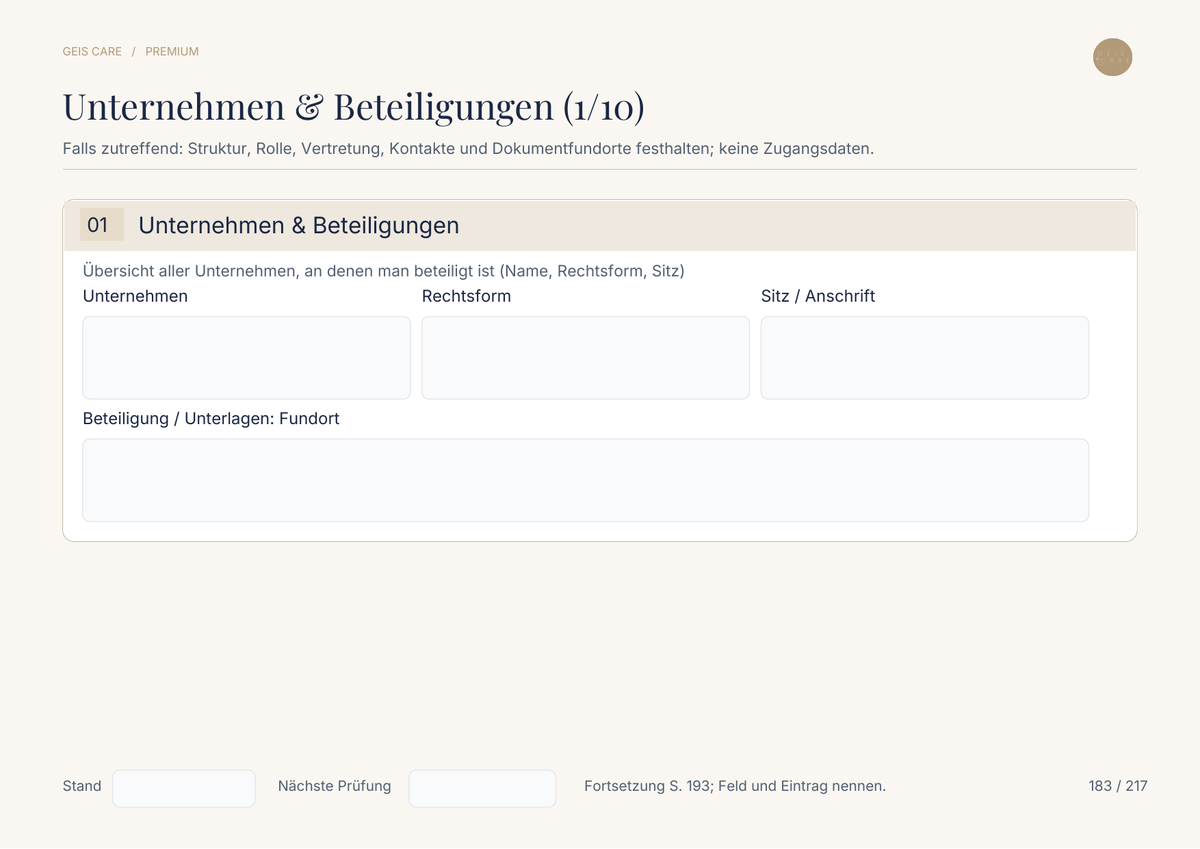Image resolution: width=1200 pixels, height=849 pixels.
Task: Click the Rechtsform input field
Action: tap(585, 358)
